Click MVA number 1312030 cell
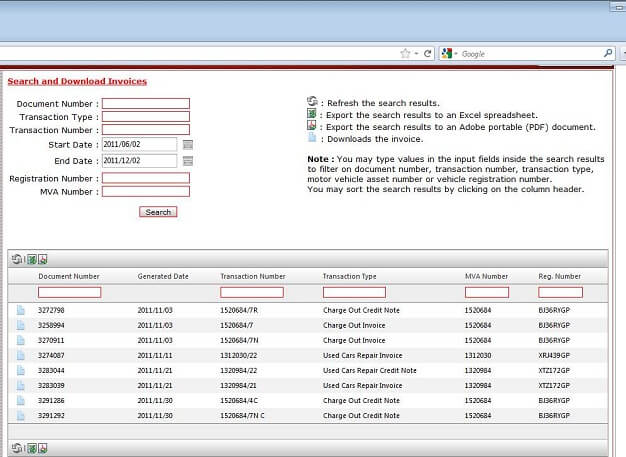626x457 pixels. 478,355
